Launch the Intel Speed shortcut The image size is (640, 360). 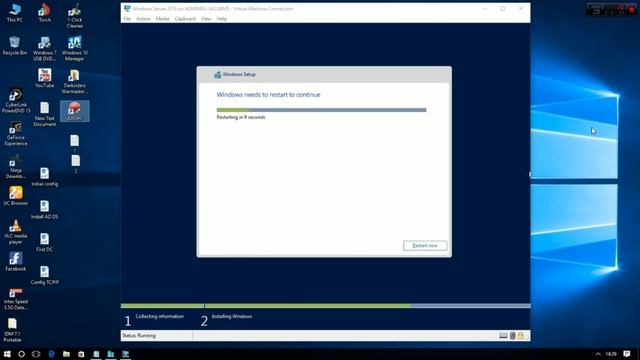[16, 299]
